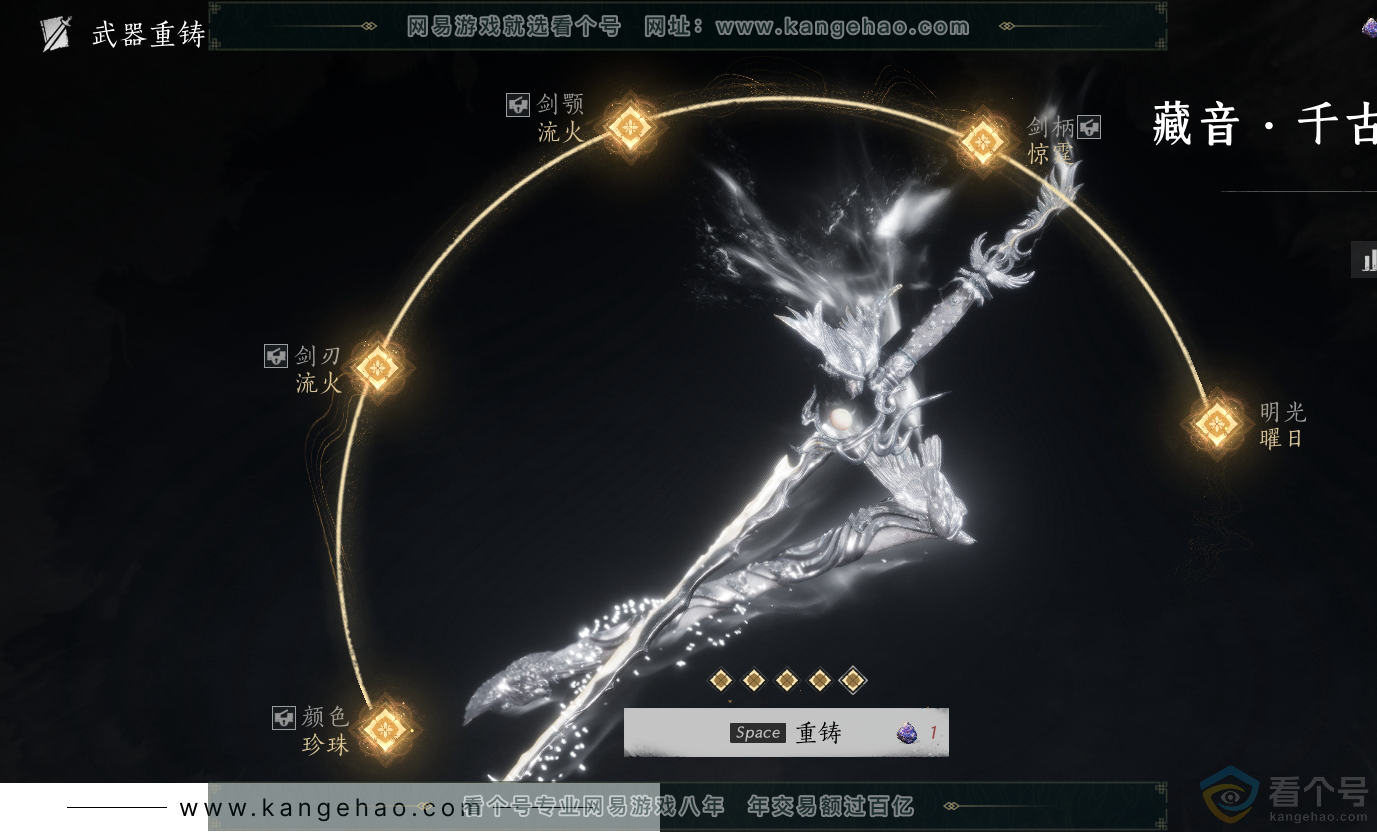Toggle the lock icon beside 颜色
The width and height of the screenshot is (1377, 832).
(x=284, y=718)
